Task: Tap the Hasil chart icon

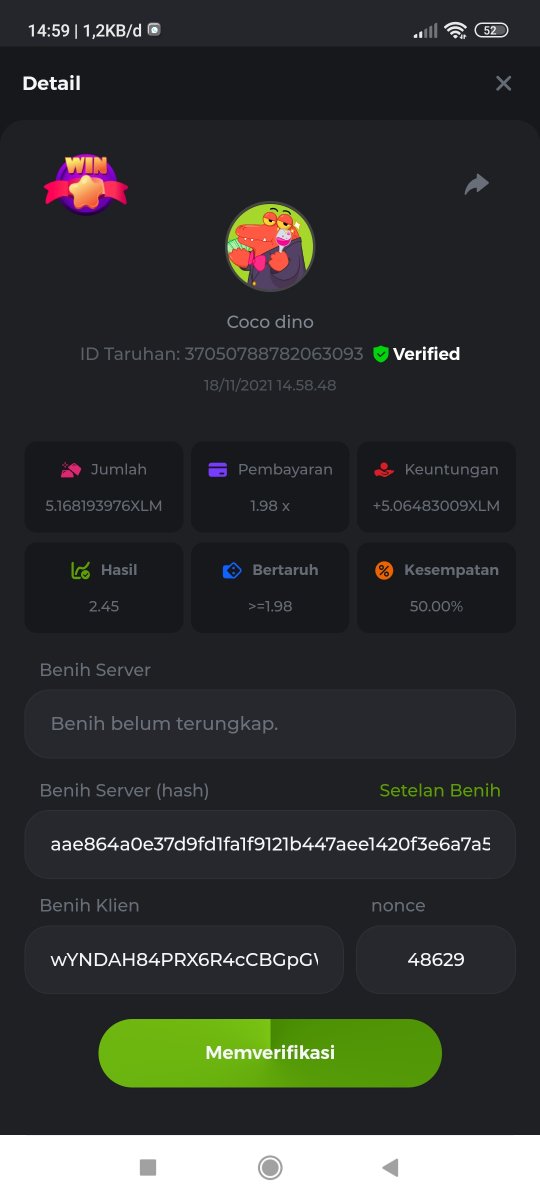Action: 81,570
